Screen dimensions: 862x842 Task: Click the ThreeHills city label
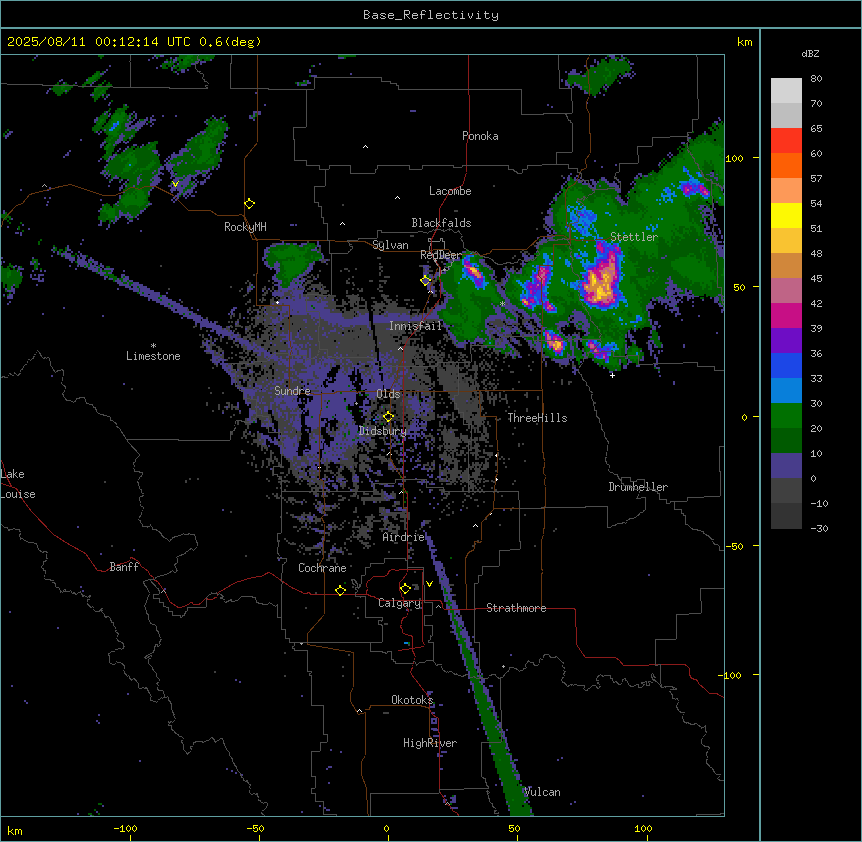click(x=537, y=418)
